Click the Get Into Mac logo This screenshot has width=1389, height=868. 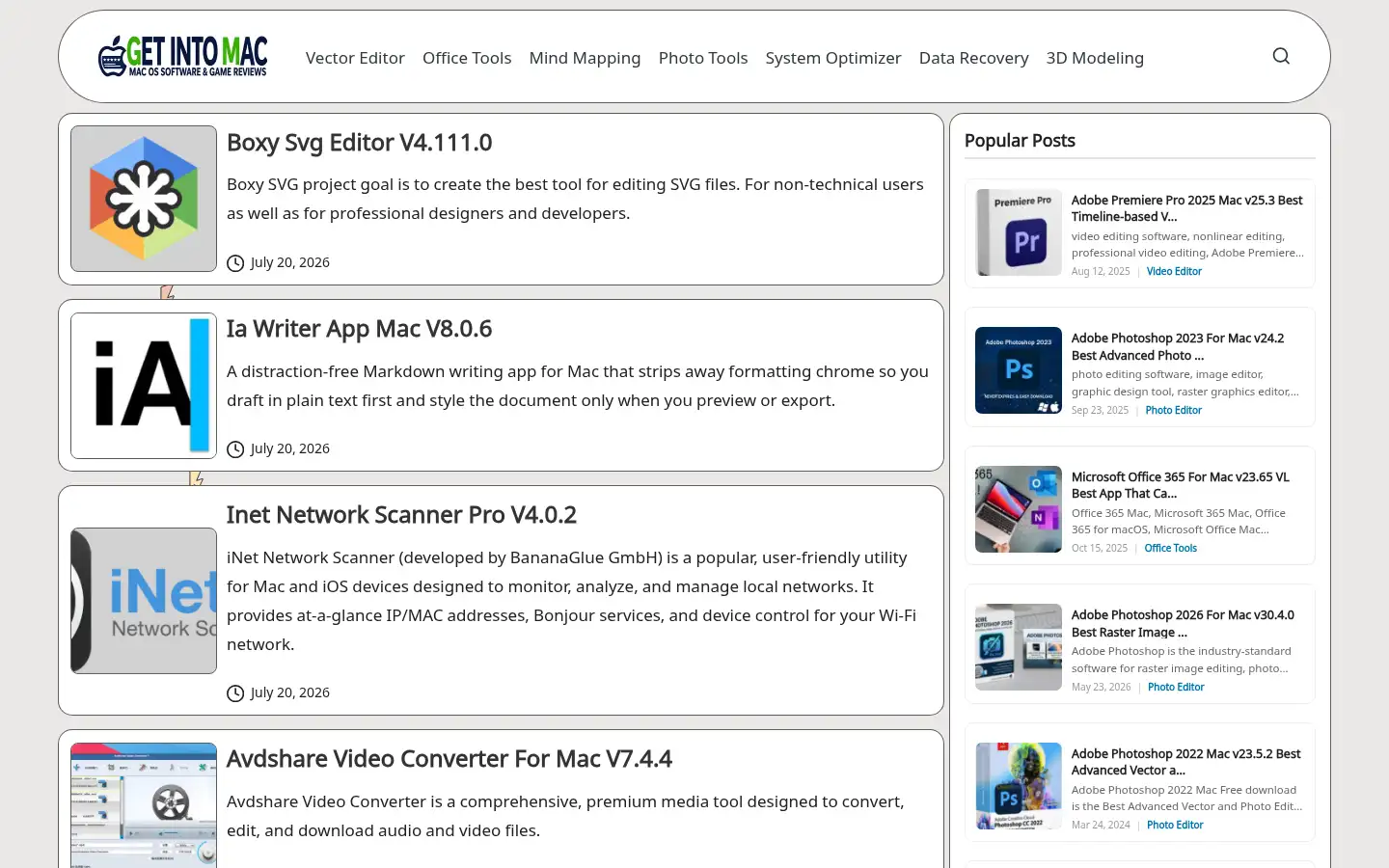point(183,56)
